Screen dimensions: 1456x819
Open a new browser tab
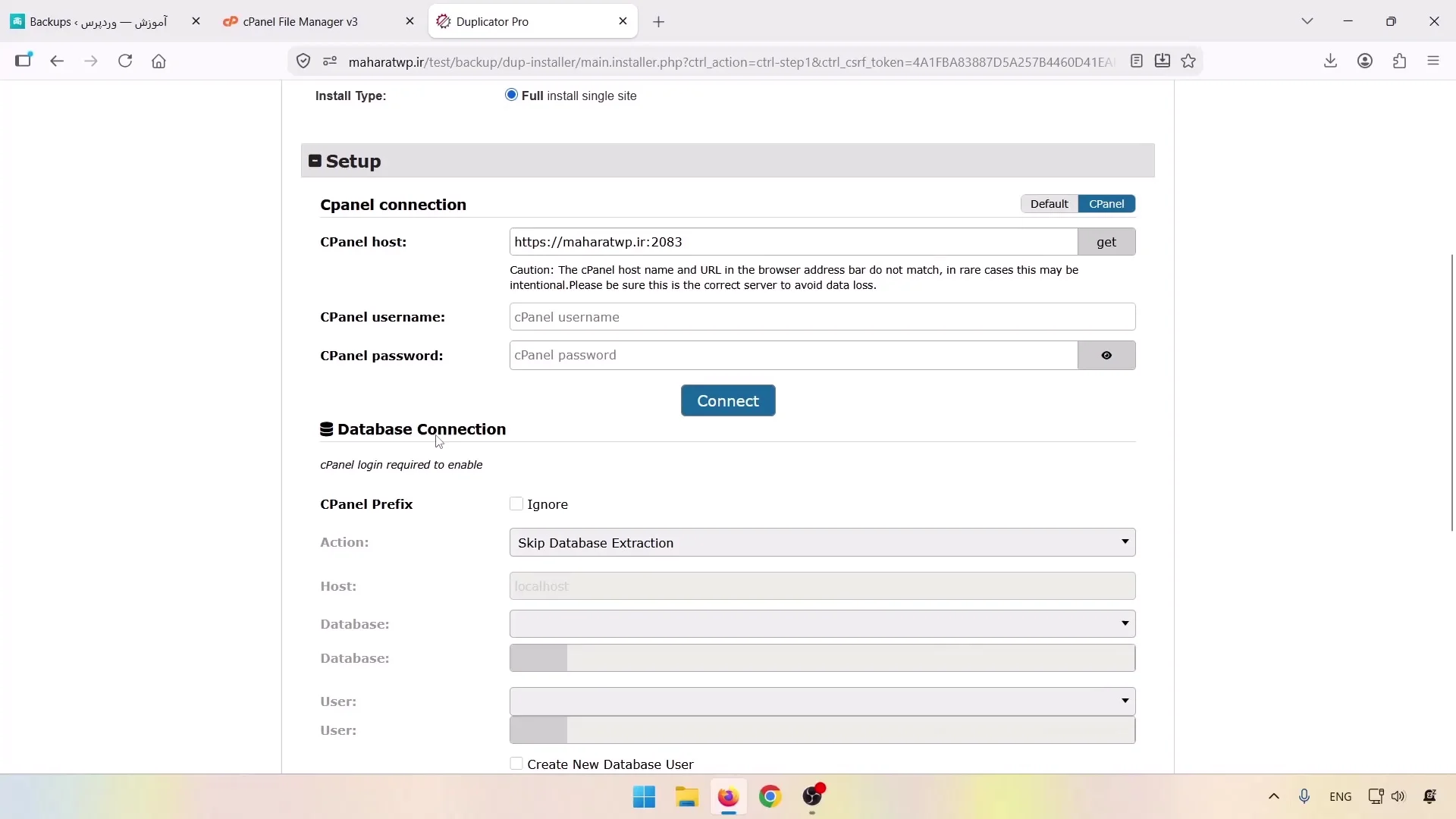pyautogui.click(x=659, y=22)
